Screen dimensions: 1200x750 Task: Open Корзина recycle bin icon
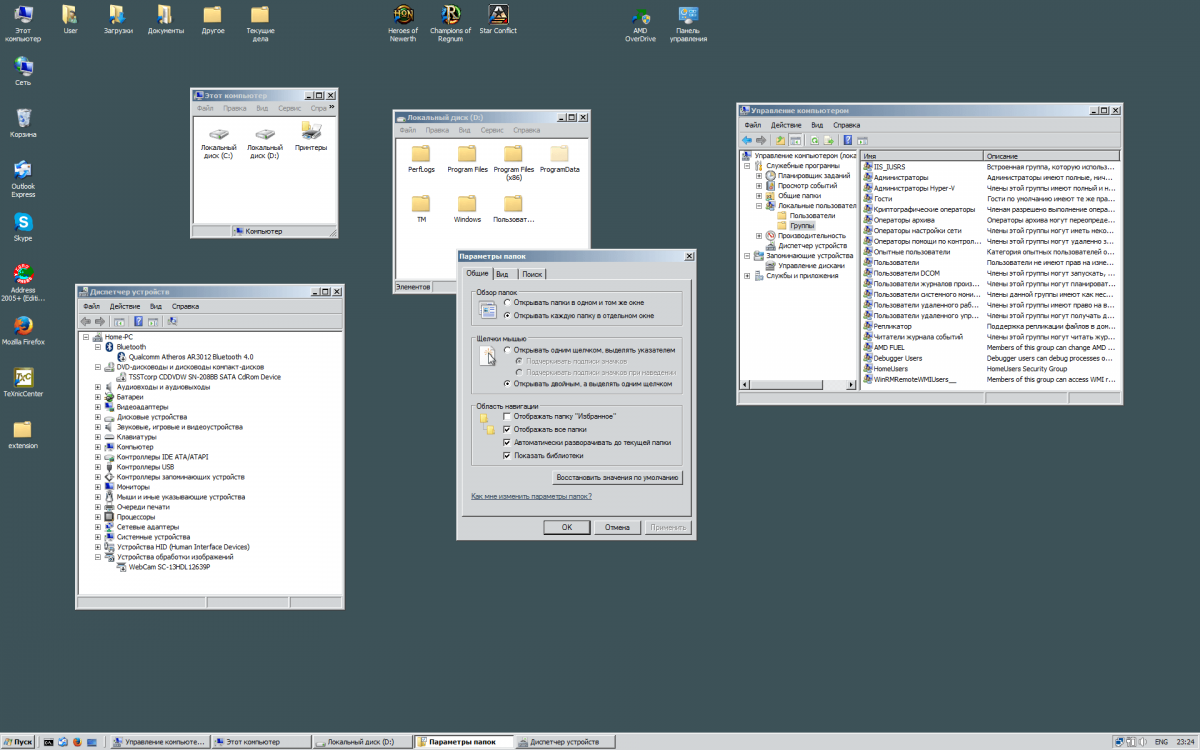tap(22, 119)
